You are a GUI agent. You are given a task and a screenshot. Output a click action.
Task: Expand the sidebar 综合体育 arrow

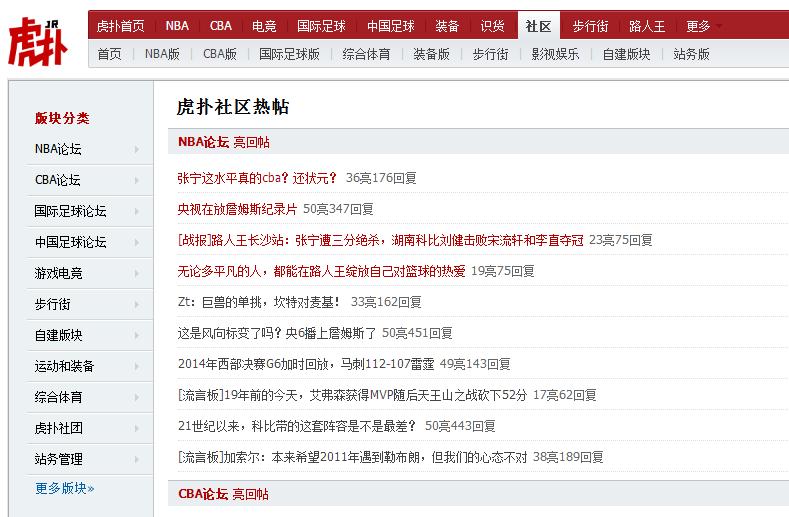tap(136, 398)
